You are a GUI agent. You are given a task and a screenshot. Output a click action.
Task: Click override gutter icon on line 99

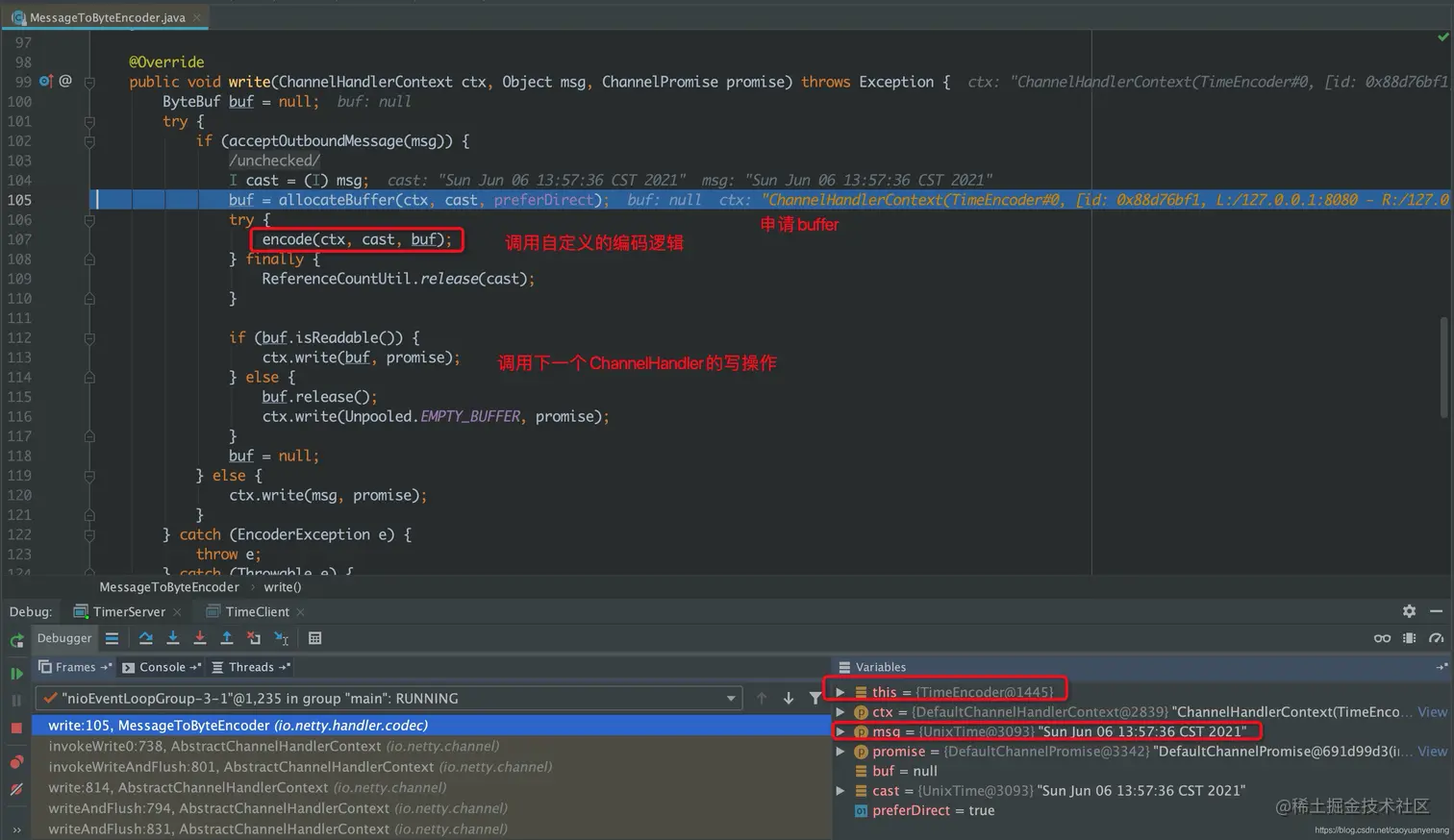(x=45, y=82)
